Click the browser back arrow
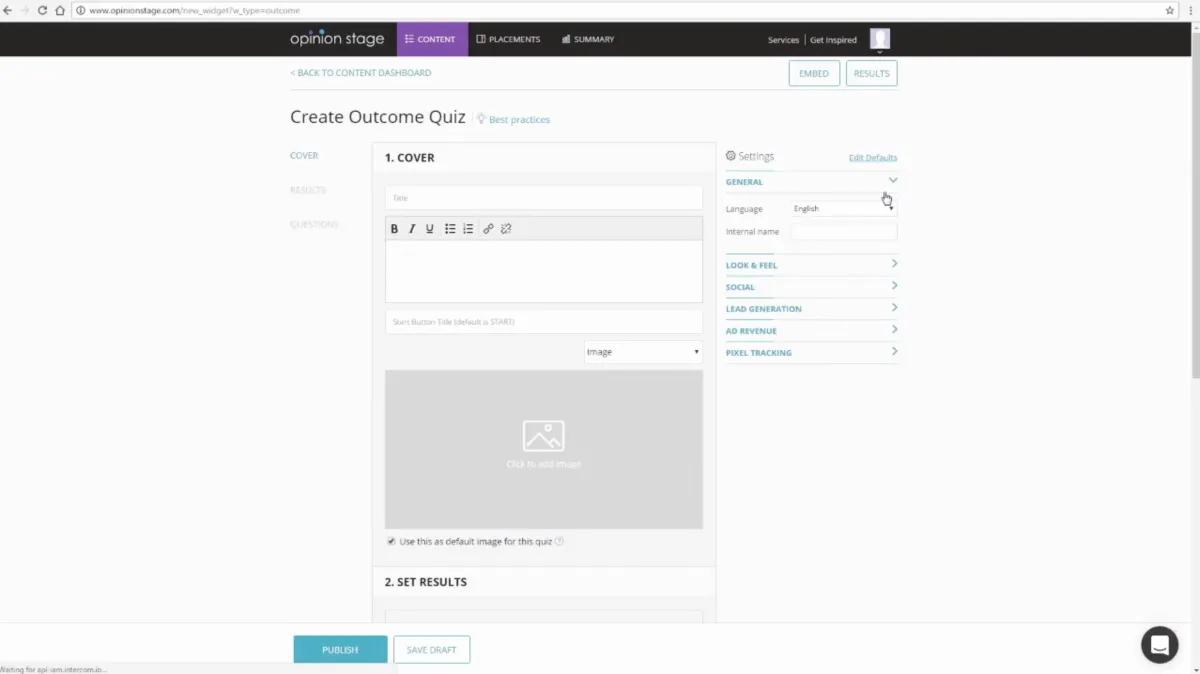The height and width of the screenshot is (674, 1200). [8, 10]
